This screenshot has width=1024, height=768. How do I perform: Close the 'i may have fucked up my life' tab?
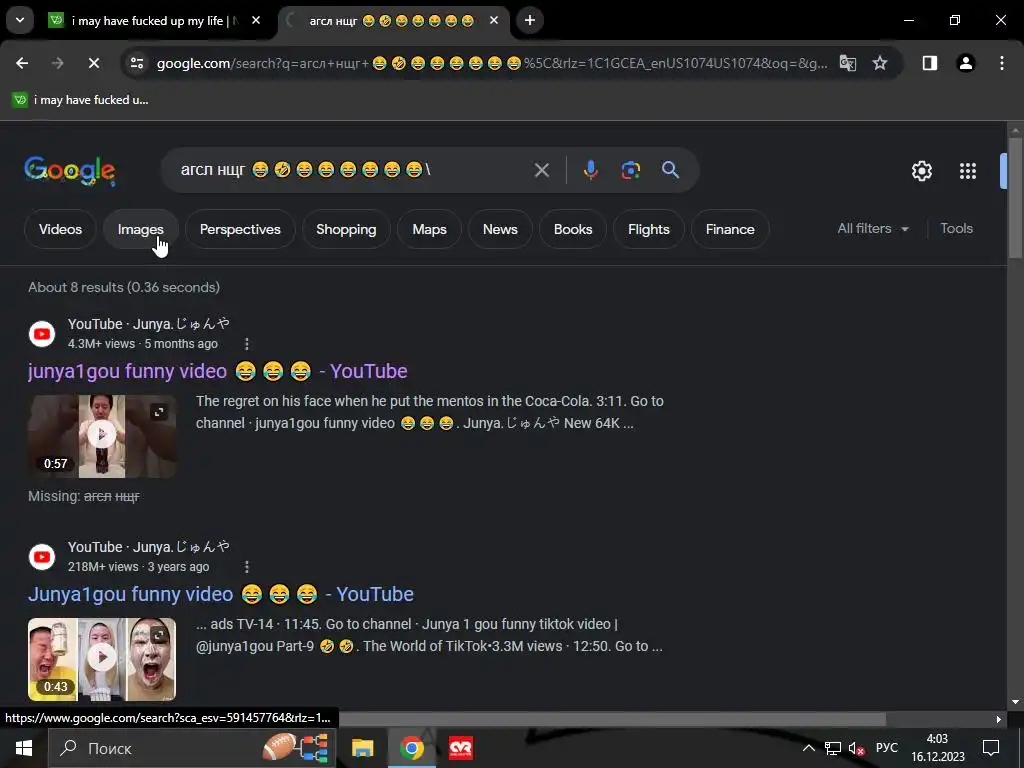pyautogui.click(x=256, y=21)
